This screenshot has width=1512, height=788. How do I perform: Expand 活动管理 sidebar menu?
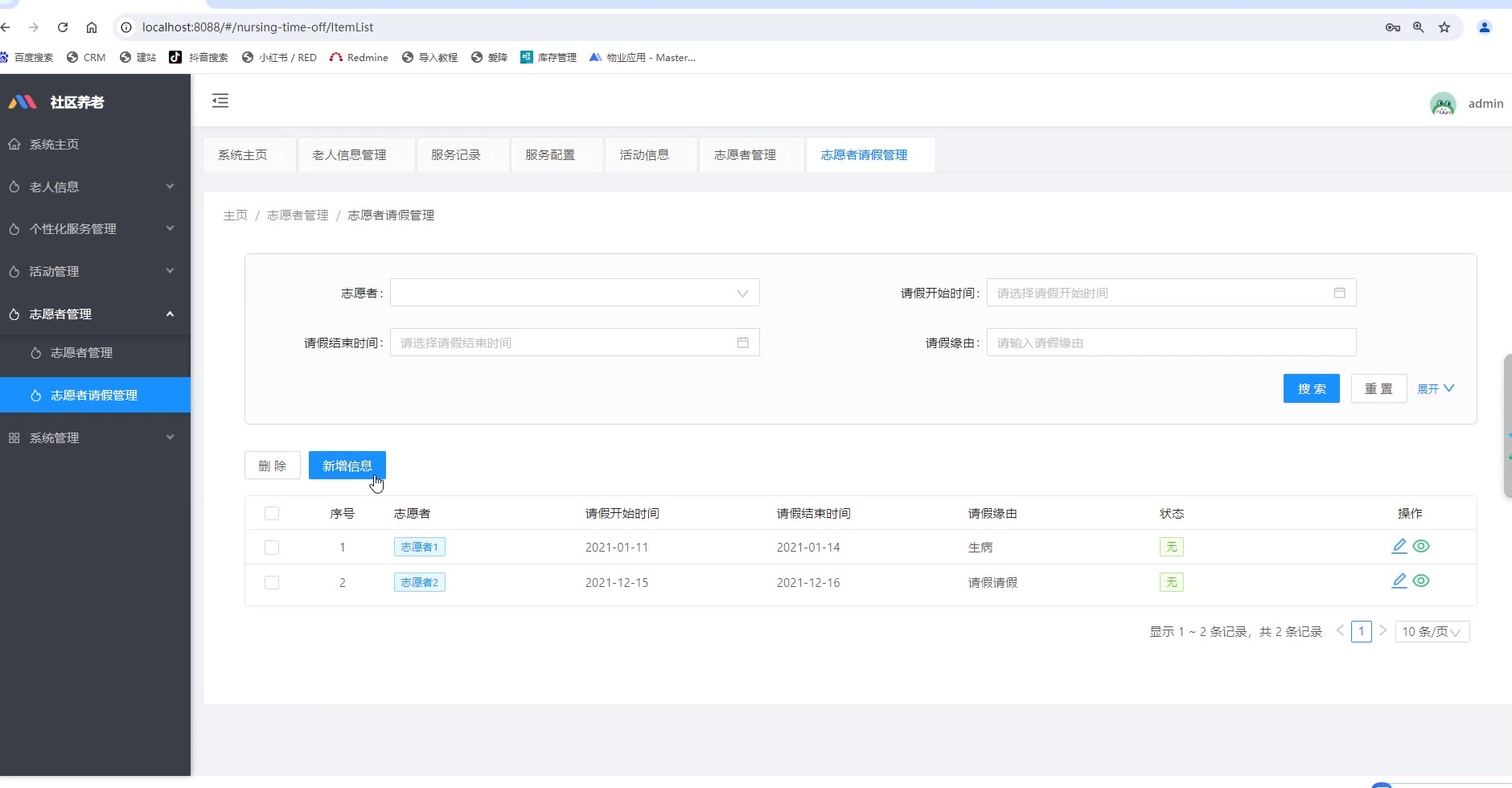[95, 271]
